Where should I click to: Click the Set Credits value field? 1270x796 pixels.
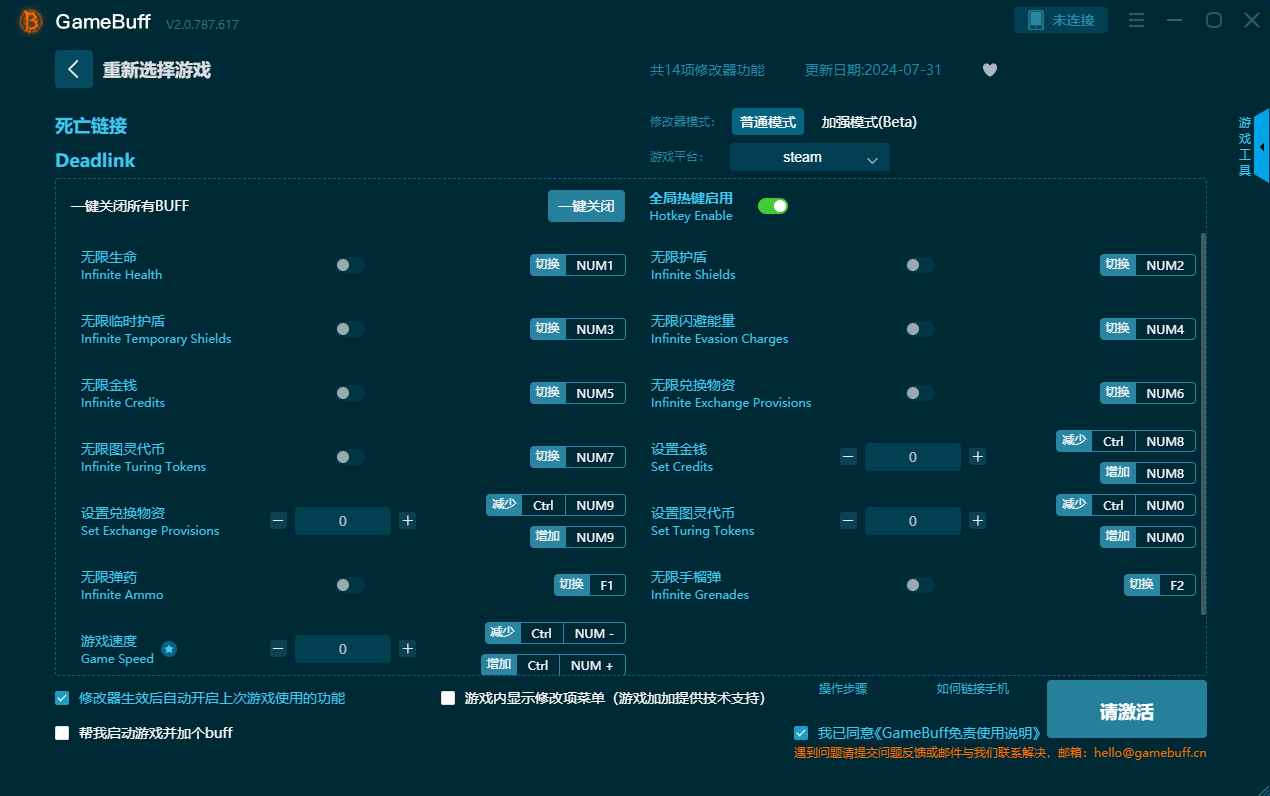pos(913,457)
